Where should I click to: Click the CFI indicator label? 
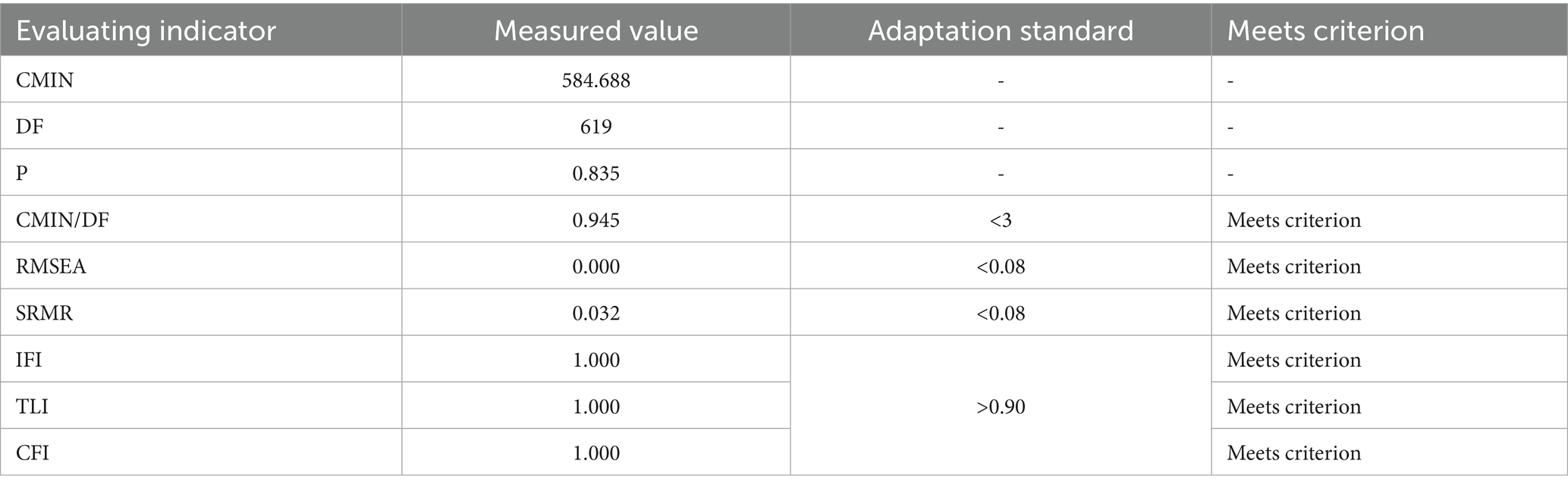[x=31, y=453]
